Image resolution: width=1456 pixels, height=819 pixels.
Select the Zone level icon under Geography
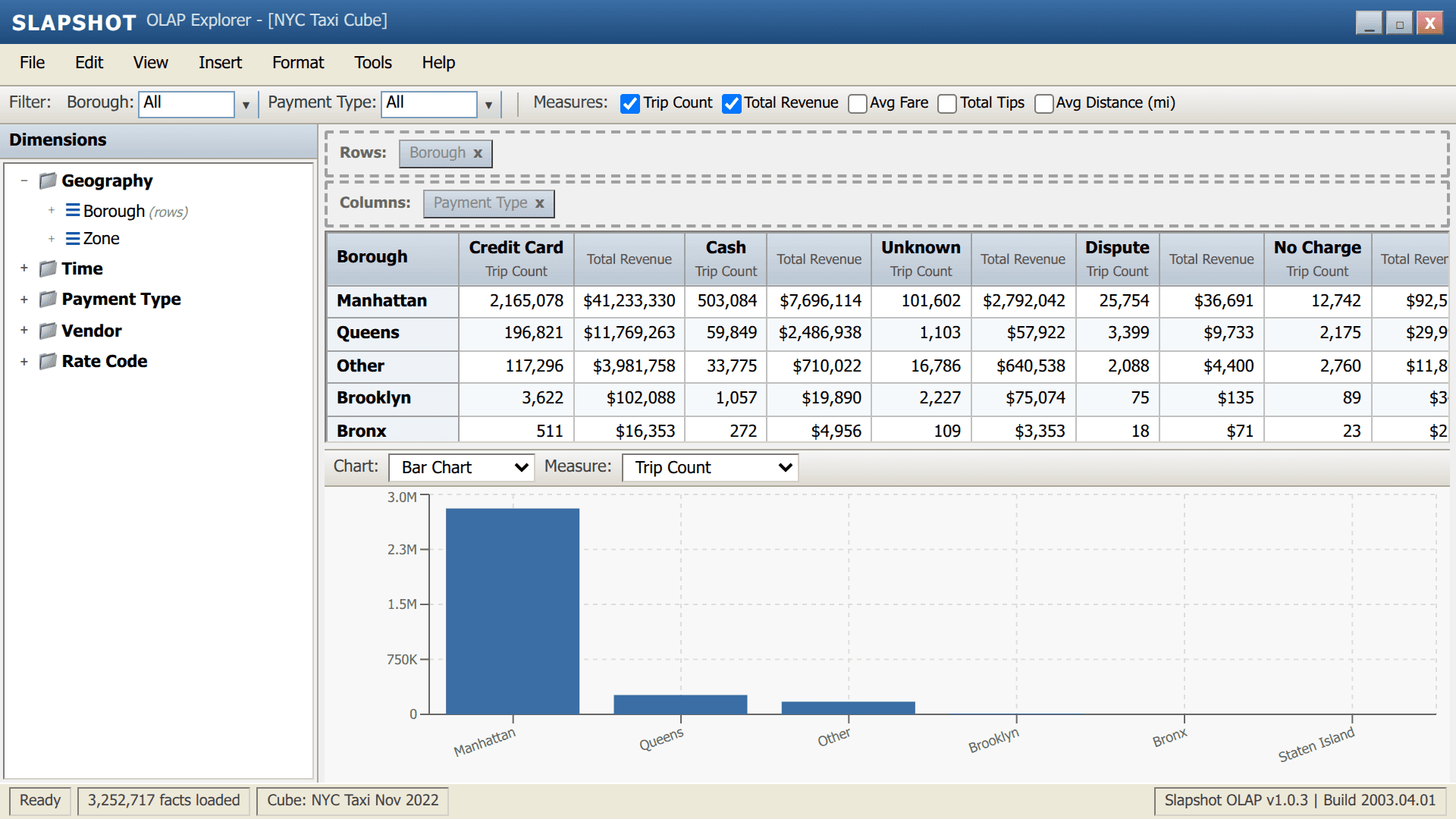pos(73,238)
